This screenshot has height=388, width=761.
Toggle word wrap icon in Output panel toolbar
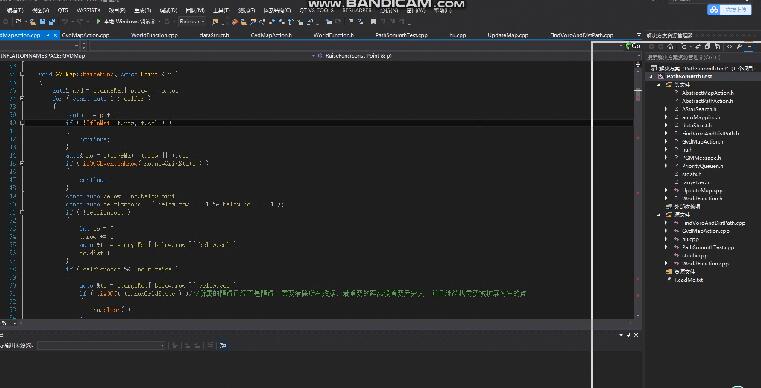coord(223,345)
